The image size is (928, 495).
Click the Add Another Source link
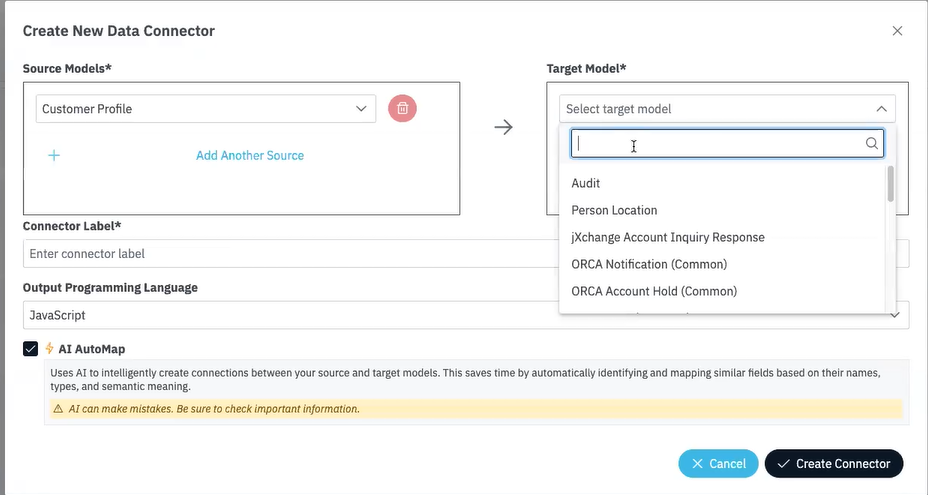250,156
